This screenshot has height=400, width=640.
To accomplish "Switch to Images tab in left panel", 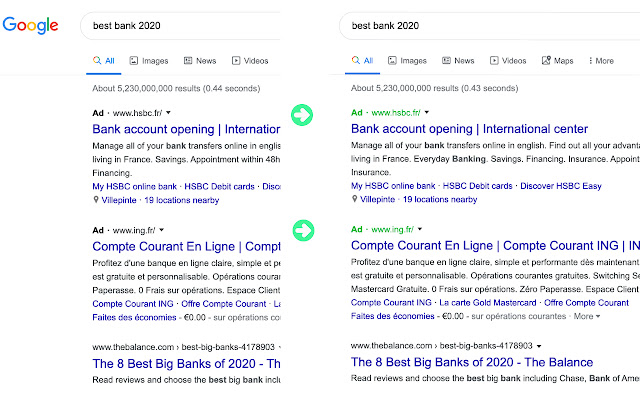I will [x=149, y=61].
